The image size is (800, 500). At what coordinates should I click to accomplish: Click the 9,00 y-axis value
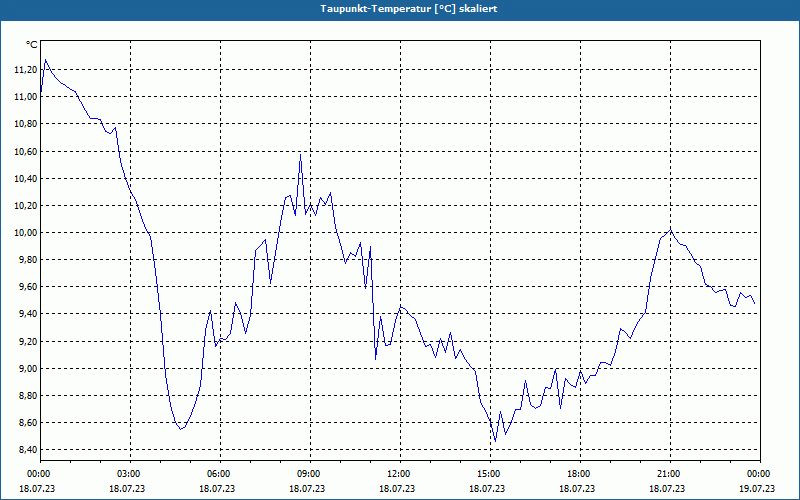point(28,368)
